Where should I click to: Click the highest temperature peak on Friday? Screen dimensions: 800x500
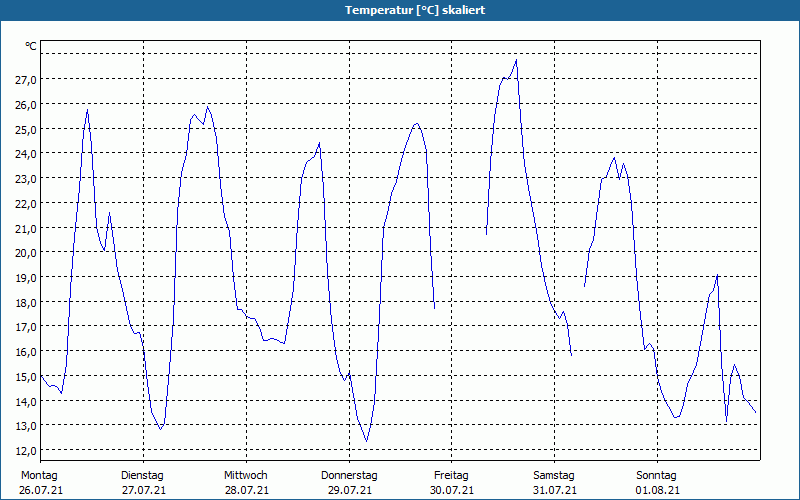click(x=516, y=60)
